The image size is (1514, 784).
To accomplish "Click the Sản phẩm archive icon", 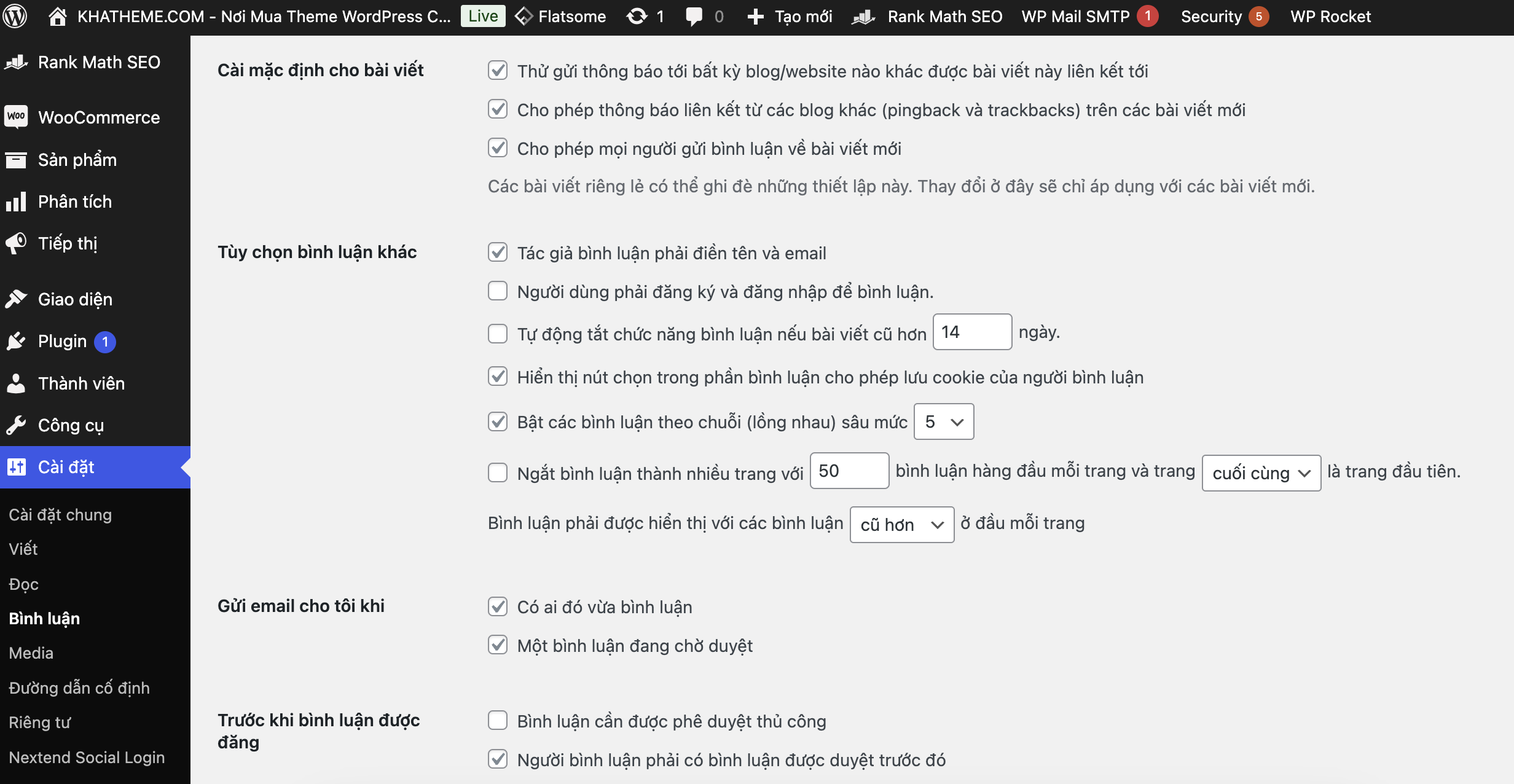I will (x=16, y=160).
